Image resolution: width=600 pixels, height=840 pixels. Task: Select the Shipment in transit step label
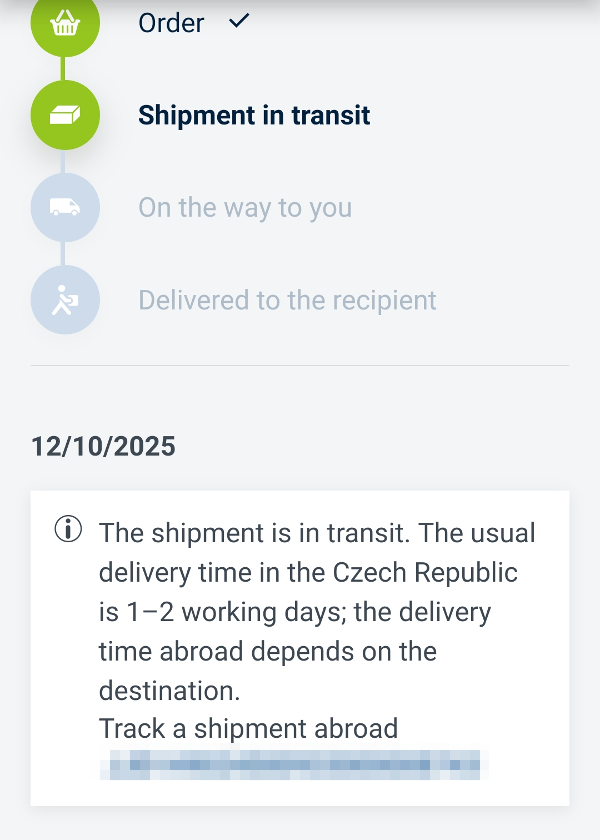254,115
